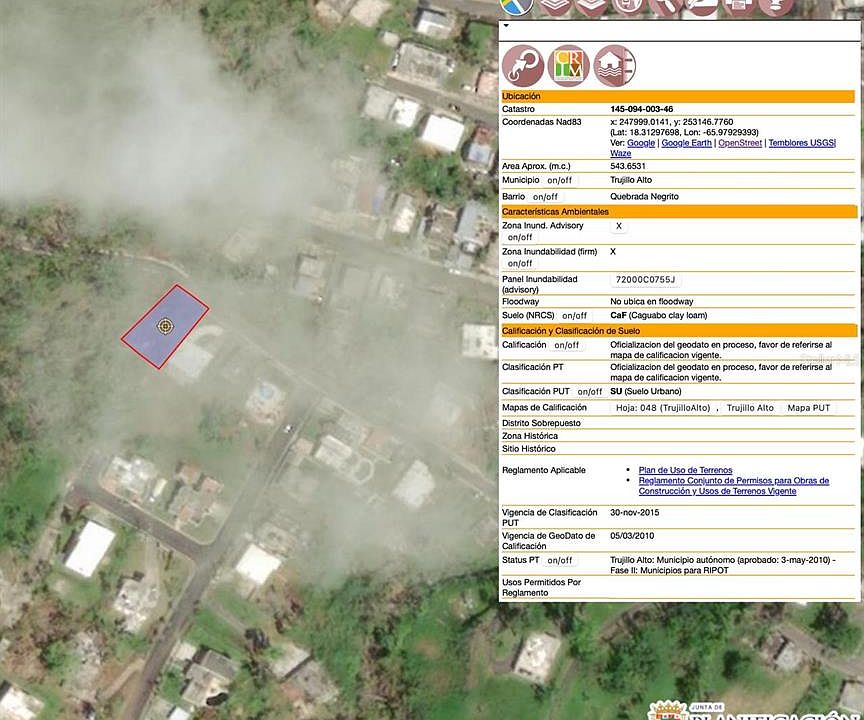Toggle Suelo (NRCS) layer on/off
The width and height of the screenshot is (864, 720).
574,316
